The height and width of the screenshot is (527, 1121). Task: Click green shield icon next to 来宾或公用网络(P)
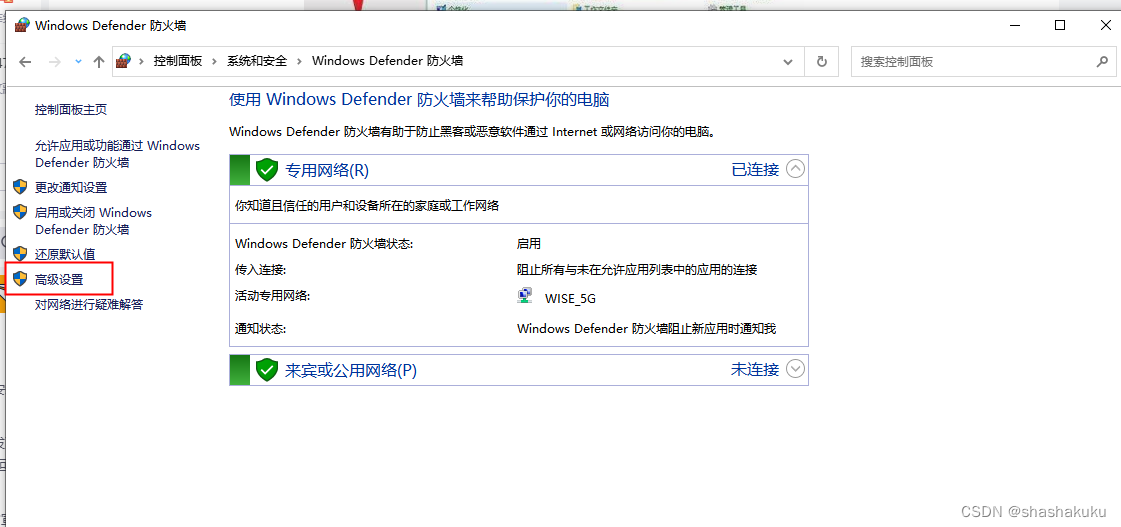(267, 370)
